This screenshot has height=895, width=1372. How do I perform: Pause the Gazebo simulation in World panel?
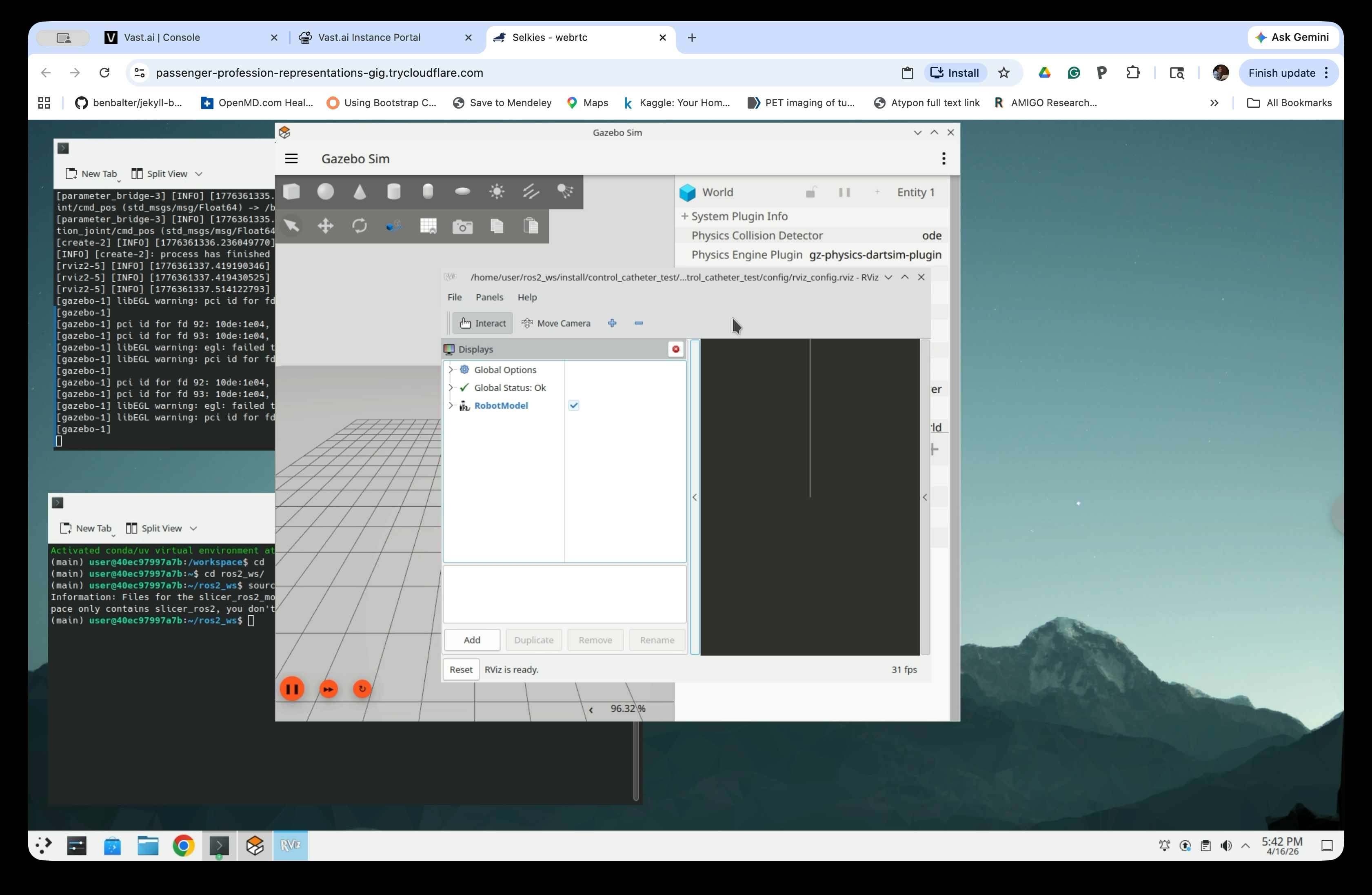coord(844,192)
